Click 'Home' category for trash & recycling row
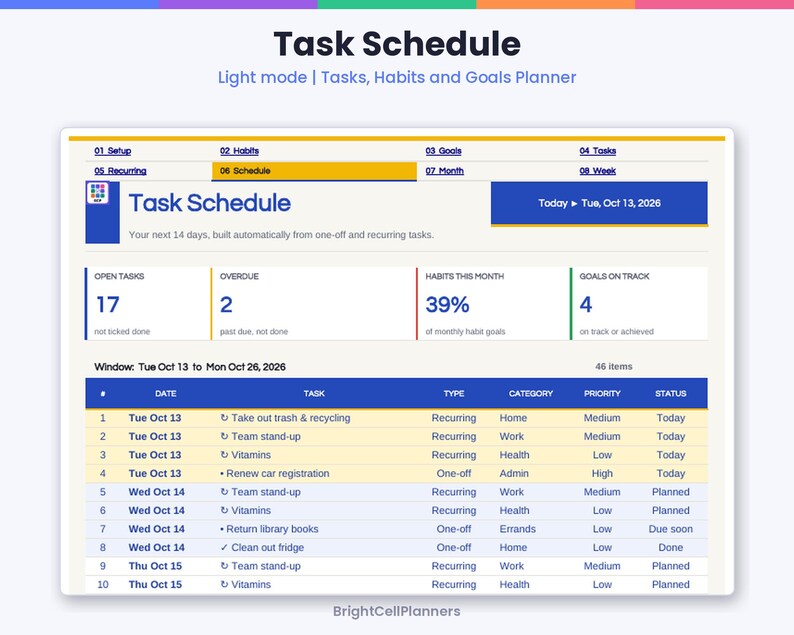 pos(513,418)
